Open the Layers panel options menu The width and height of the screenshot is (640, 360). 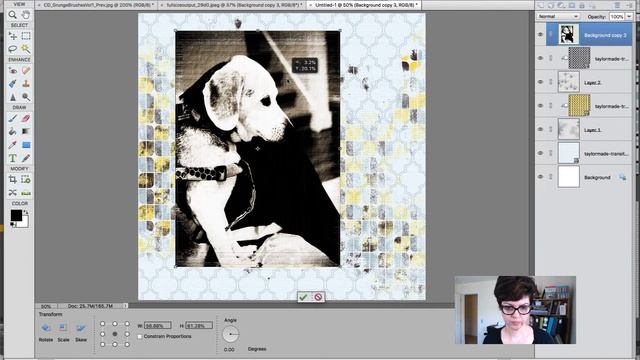[x=629, y=5]
